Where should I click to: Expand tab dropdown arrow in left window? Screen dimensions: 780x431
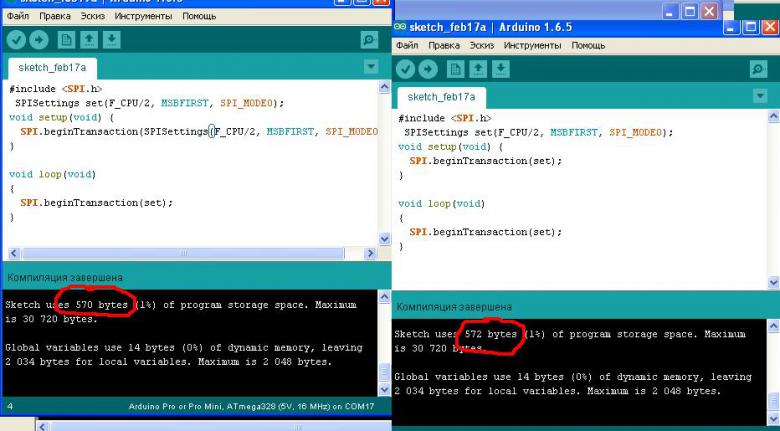click(x=371, y=66)
